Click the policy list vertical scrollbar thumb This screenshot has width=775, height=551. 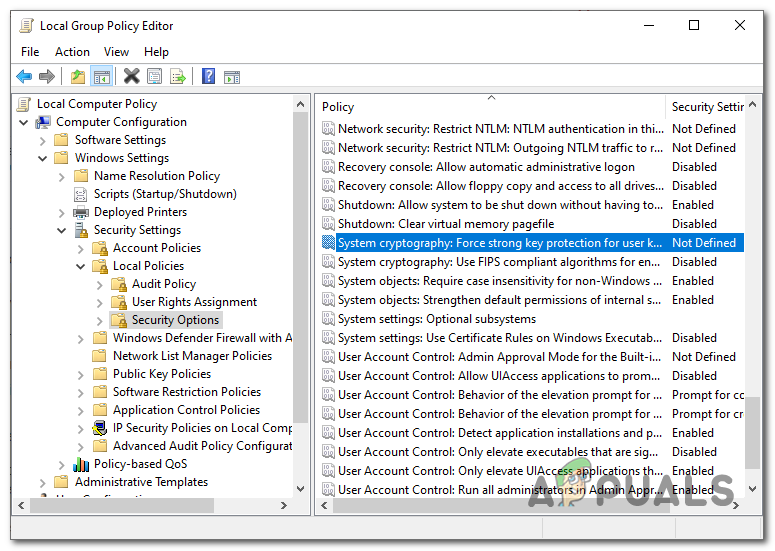pyautogui.click(x=752, y=432)
